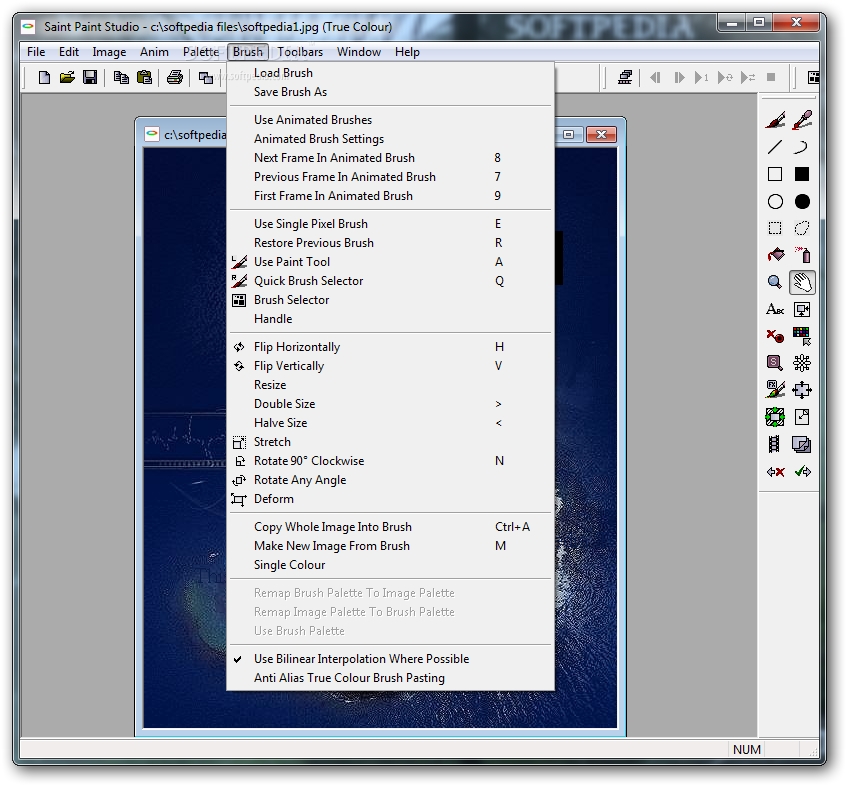The width and height of the screenshot is (847, 786).
Task: Click the film strip animation icon
Action: [775, 445]
